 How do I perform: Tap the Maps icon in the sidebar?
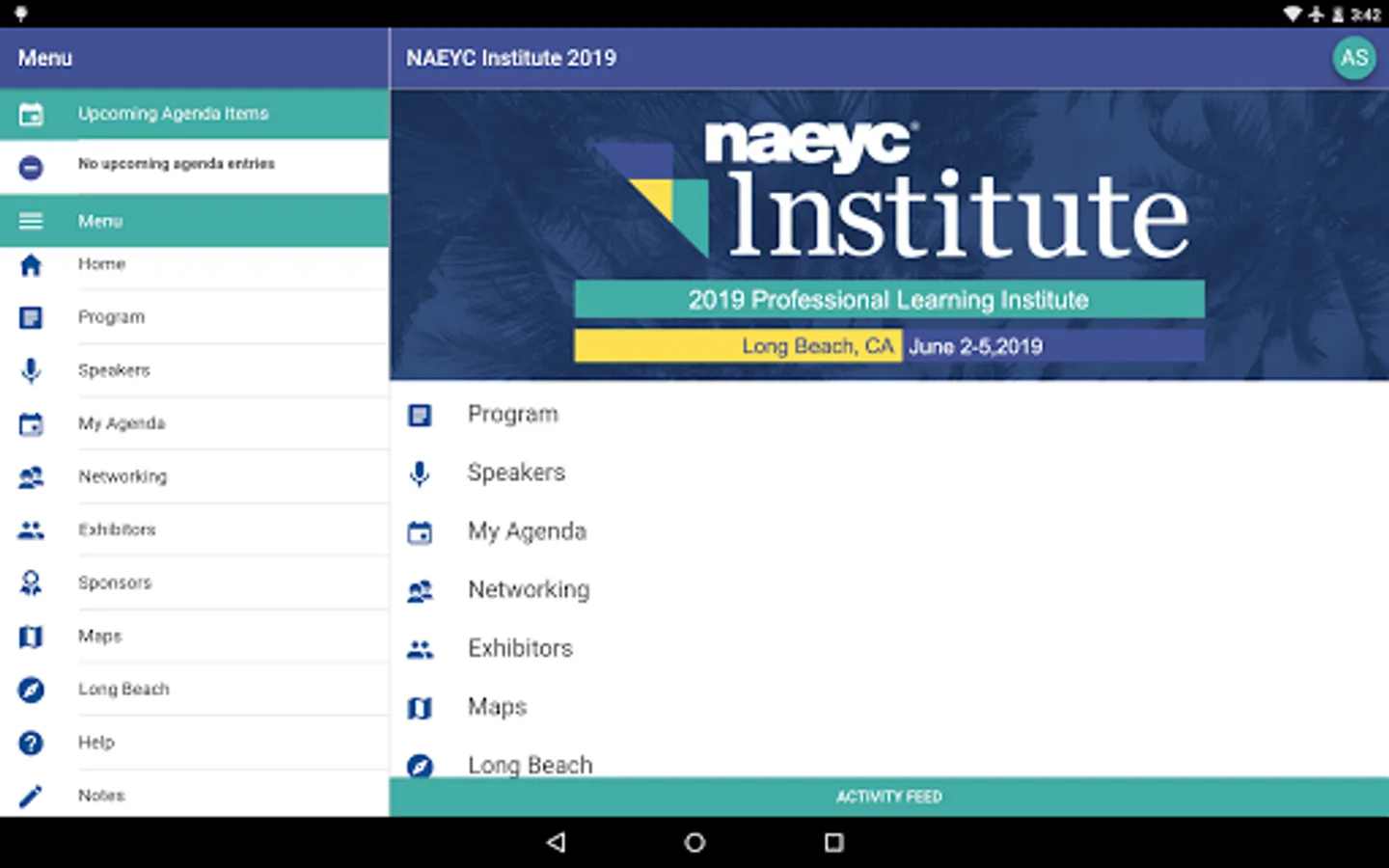click(x=31, y=637)
